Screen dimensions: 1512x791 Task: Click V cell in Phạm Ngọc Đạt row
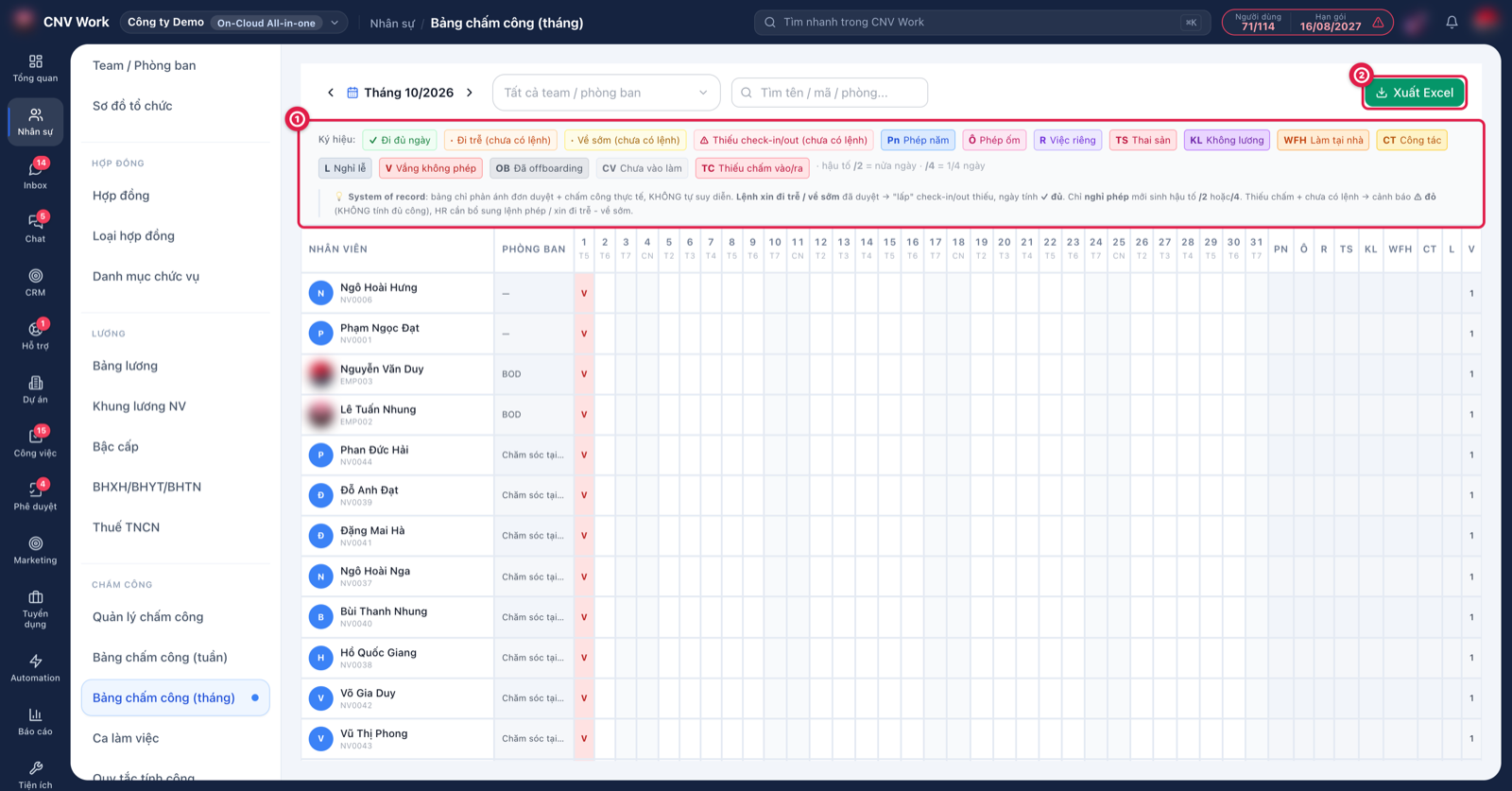click(584, 334)
